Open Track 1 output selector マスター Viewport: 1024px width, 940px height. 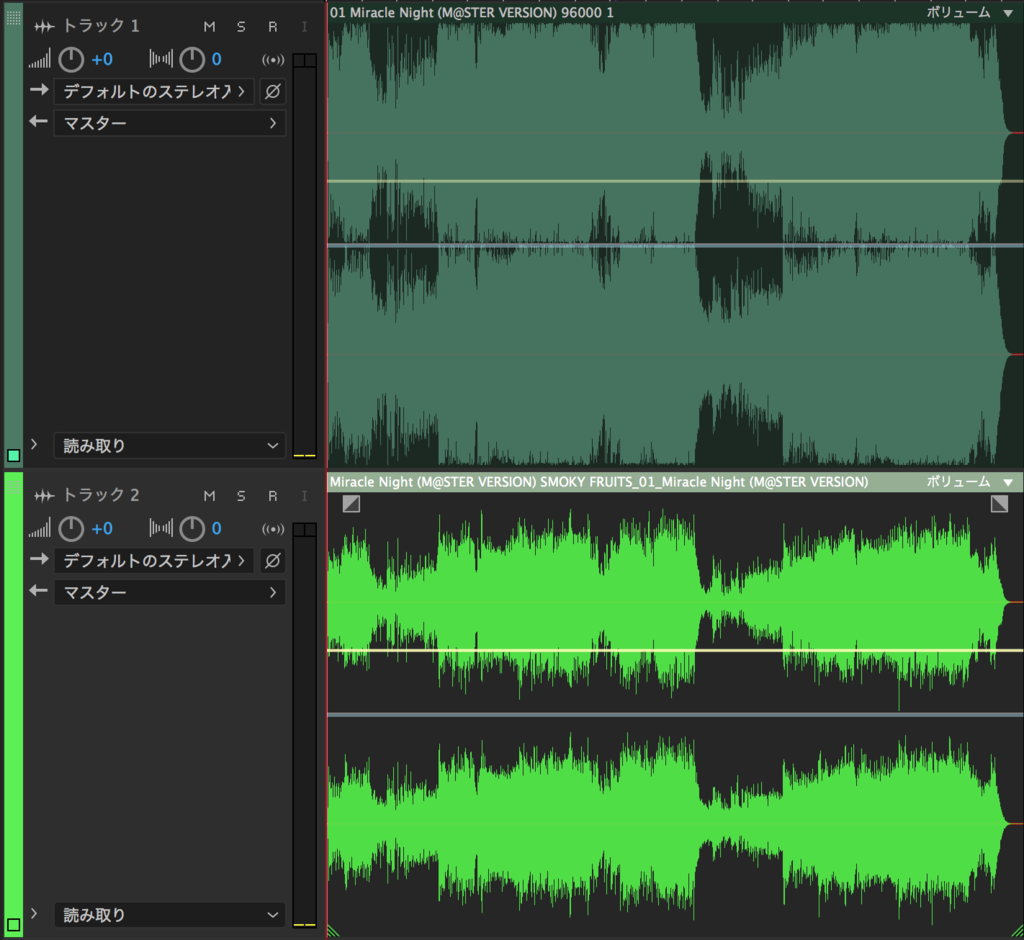pyautogui.click(x=170, y=123)
